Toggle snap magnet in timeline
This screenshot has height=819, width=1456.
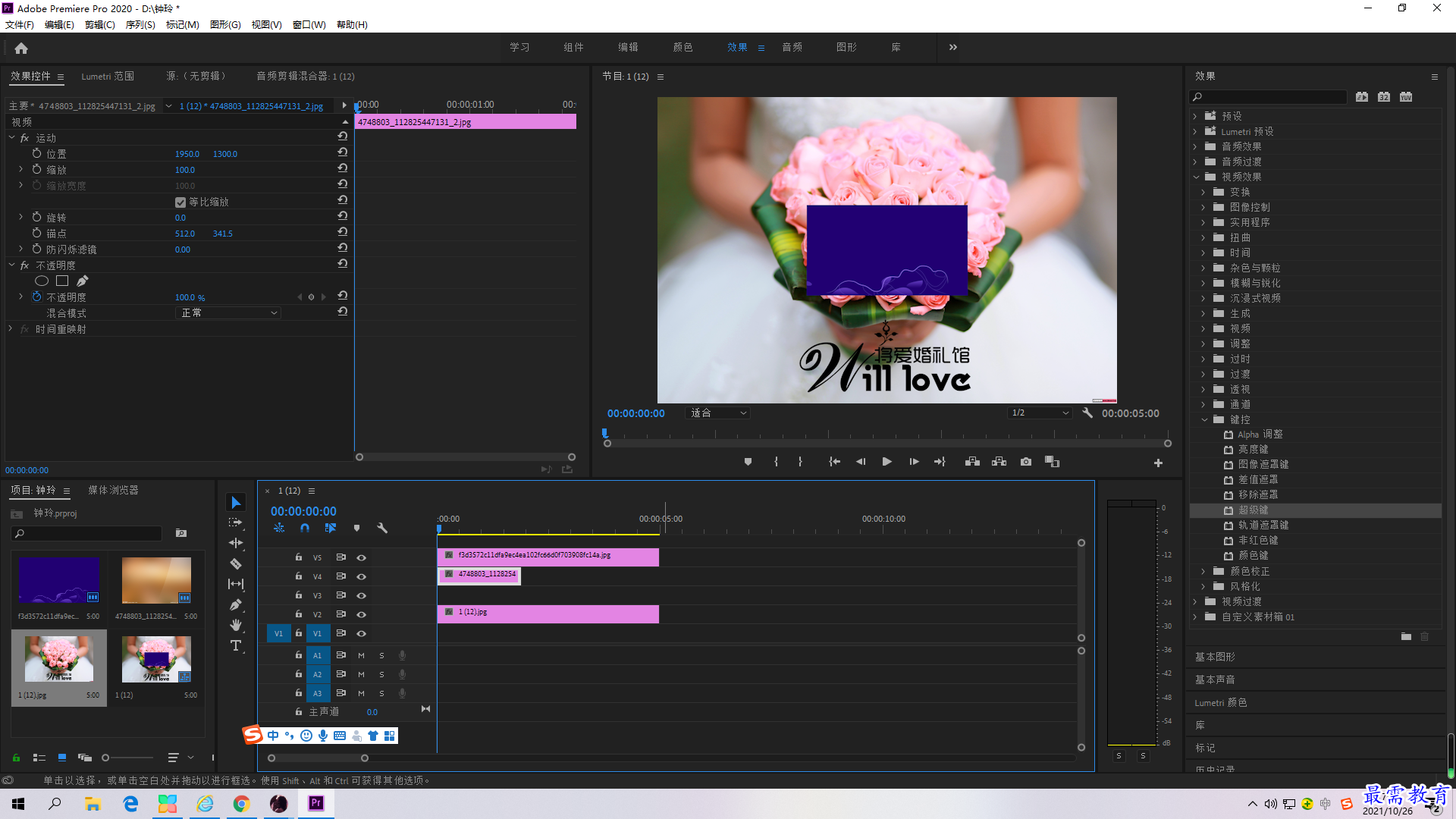(x=305, y=528)
